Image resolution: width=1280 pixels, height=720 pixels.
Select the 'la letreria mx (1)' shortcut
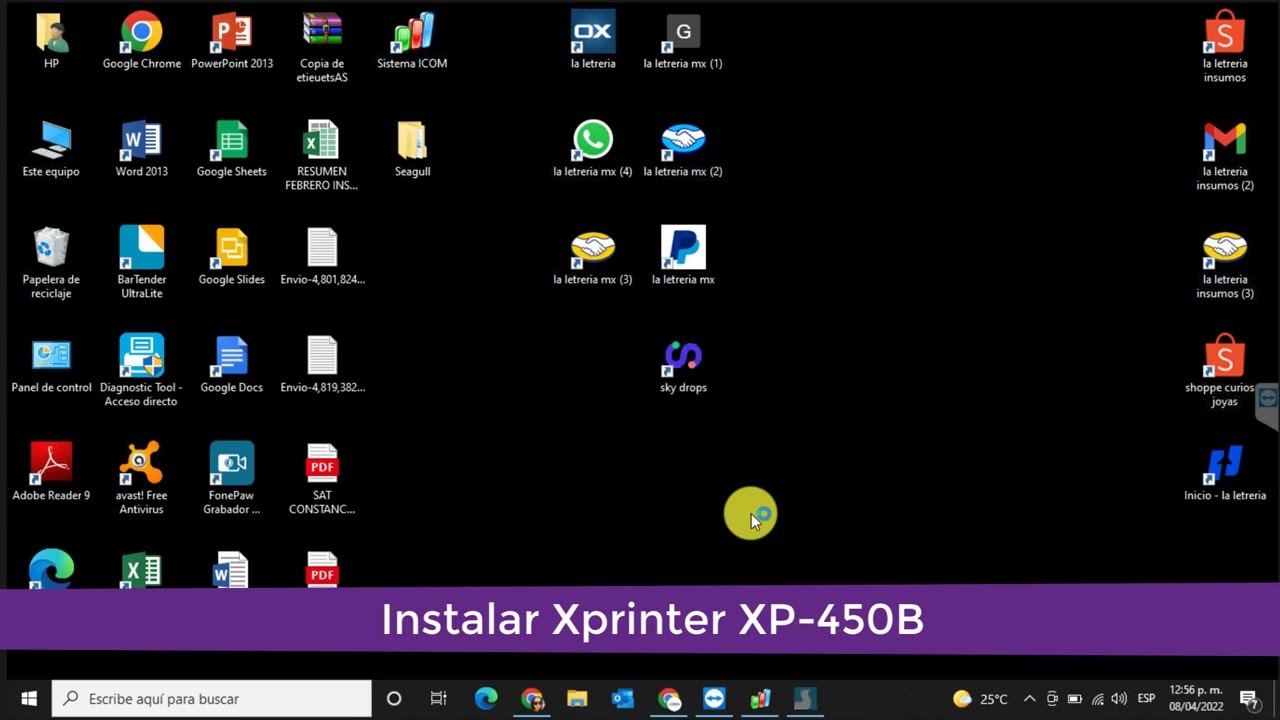point(683,41)
